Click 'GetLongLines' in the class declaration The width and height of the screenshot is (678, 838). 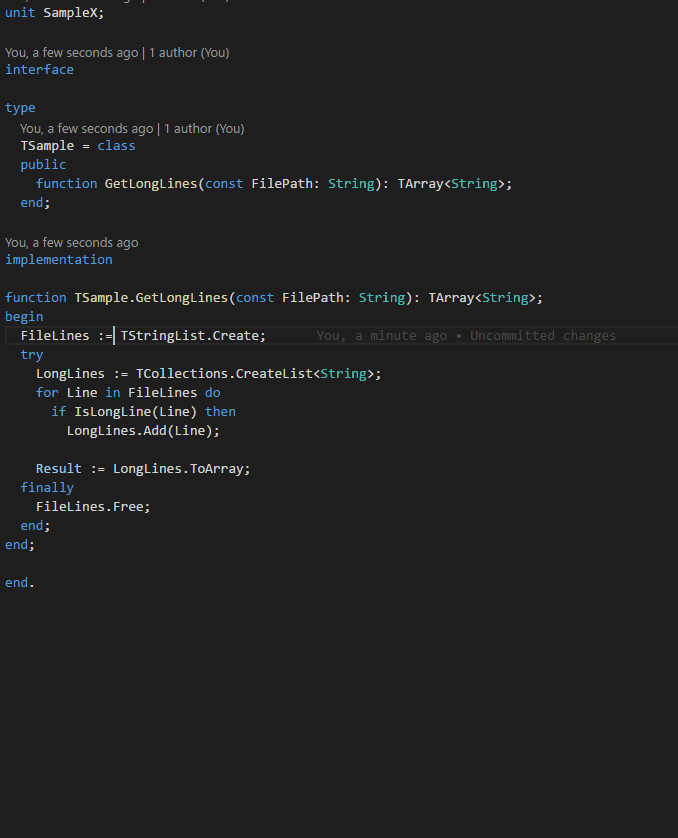151,183
